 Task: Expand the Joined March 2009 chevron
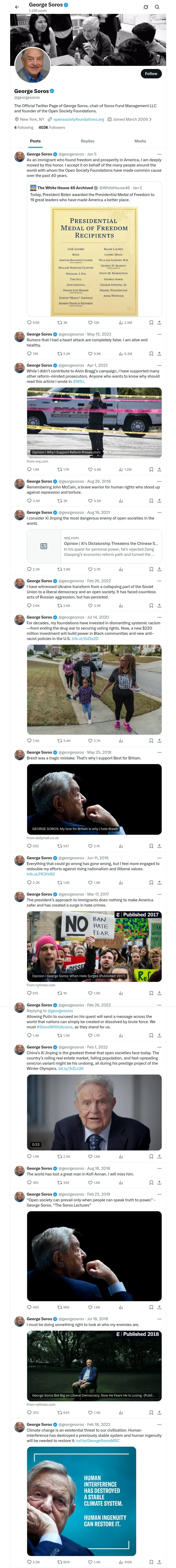point(150,119)
